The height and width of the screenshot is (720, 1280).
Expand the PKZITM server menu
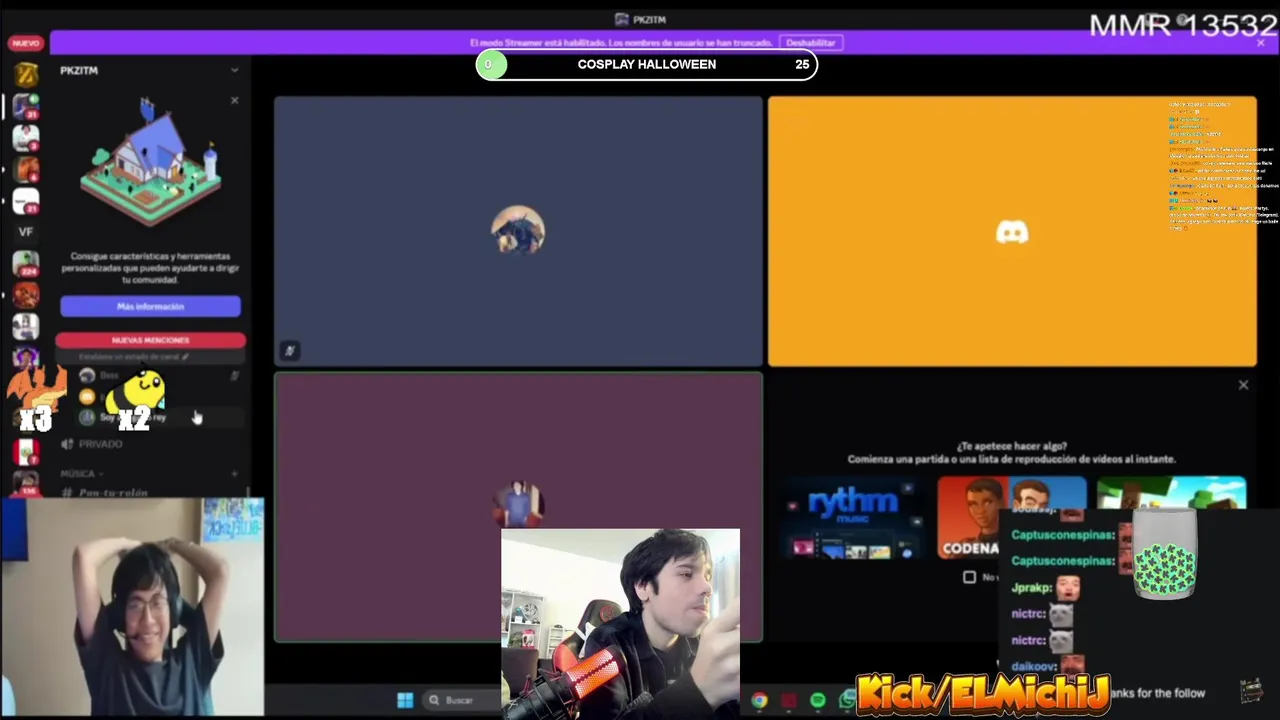tap(234, 70)
